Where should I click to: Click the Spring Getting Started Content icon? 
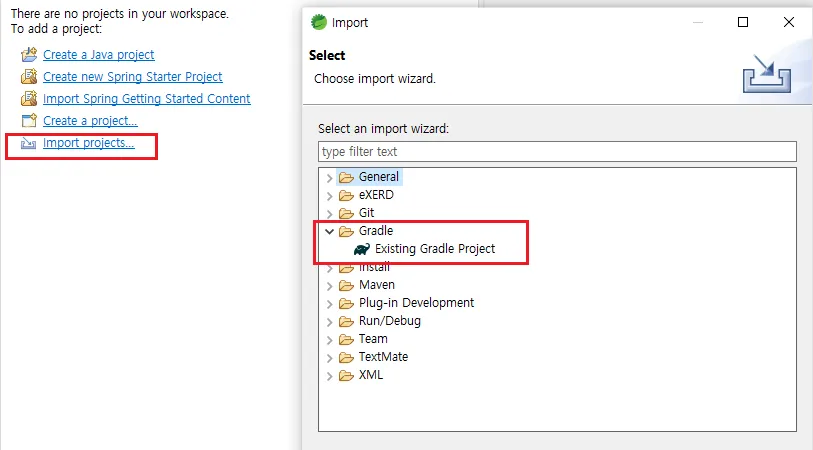[29, 99]
